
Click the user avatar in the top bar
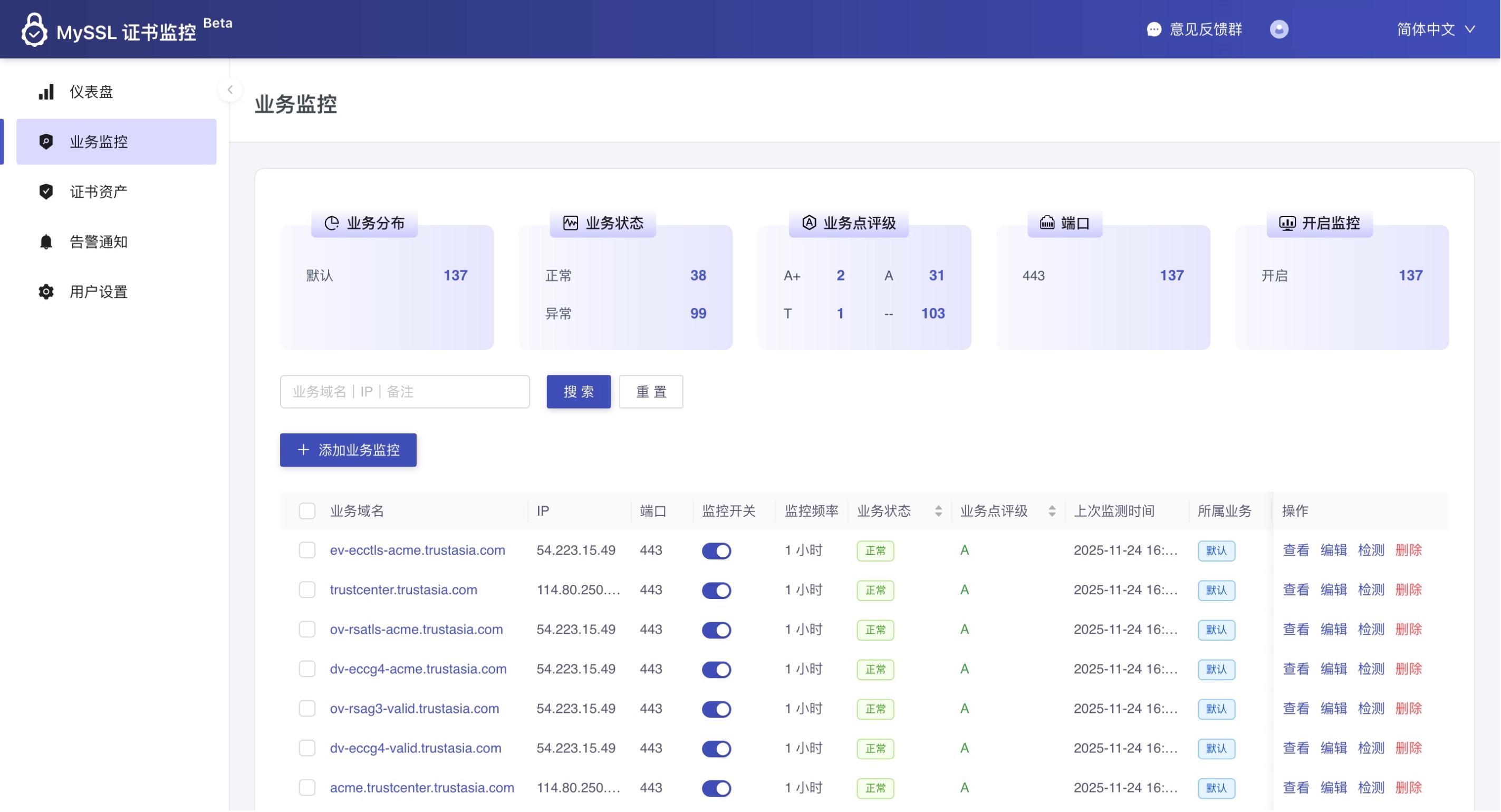(1279, 29)
